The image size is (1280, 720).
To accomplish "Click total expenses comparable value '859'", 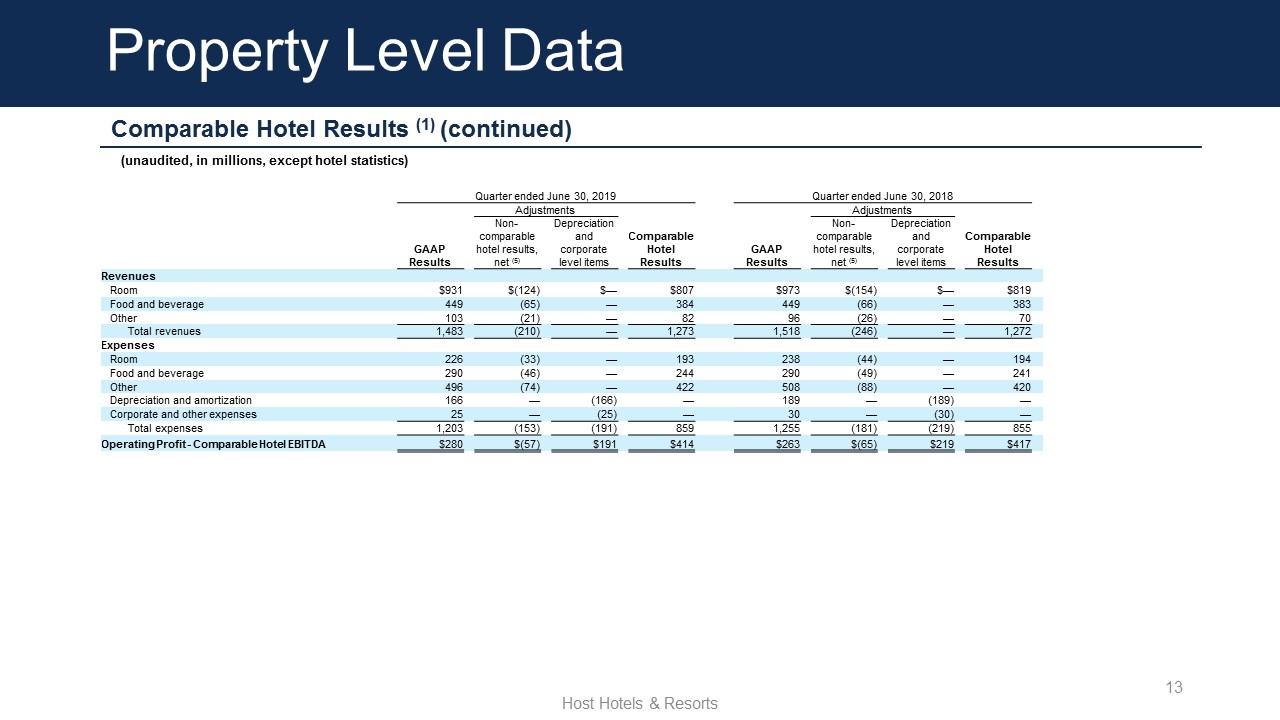I will point(684,428).
